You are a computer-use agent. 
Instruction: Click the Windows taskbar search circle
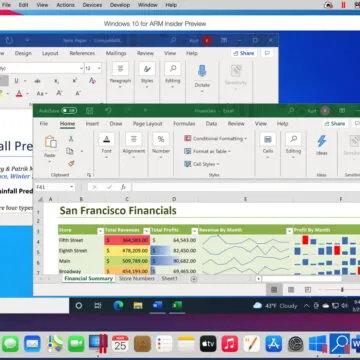(x=79, y=305)
